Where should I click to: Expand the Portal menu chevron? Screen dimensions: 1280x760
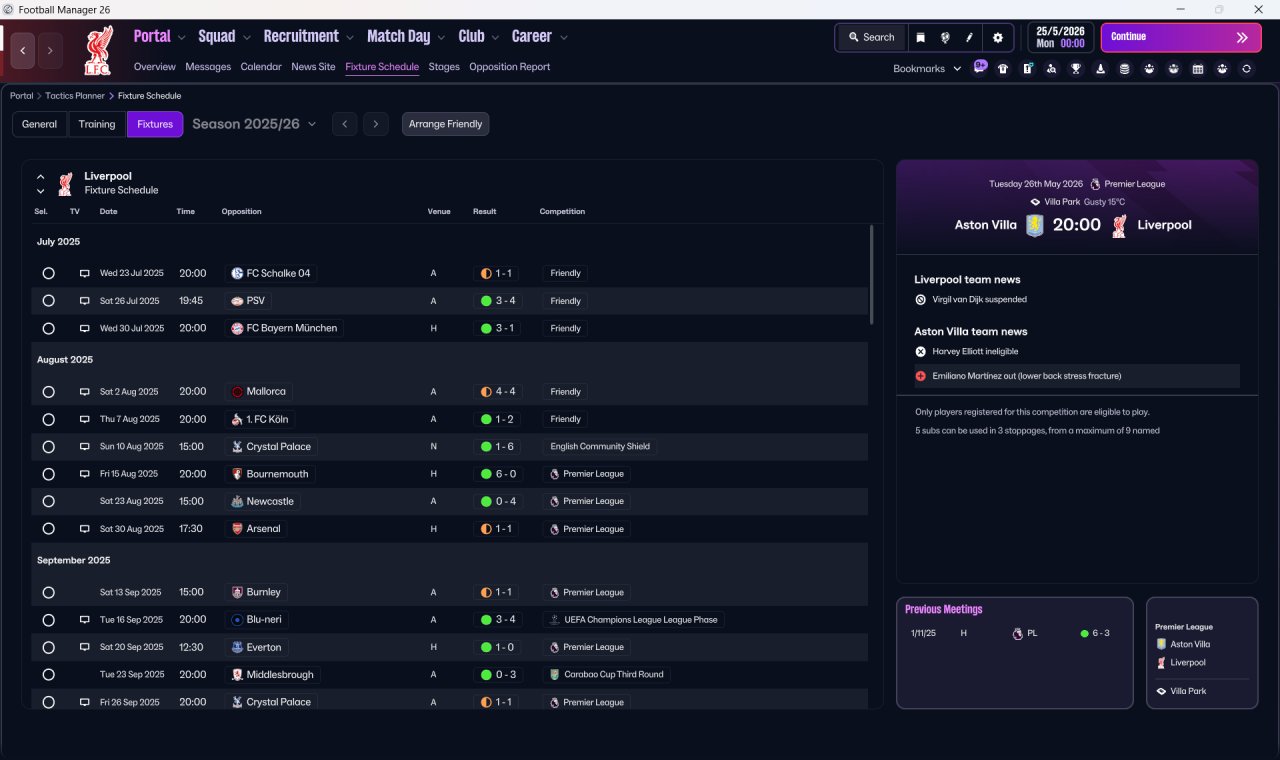[x=181, y=38]
